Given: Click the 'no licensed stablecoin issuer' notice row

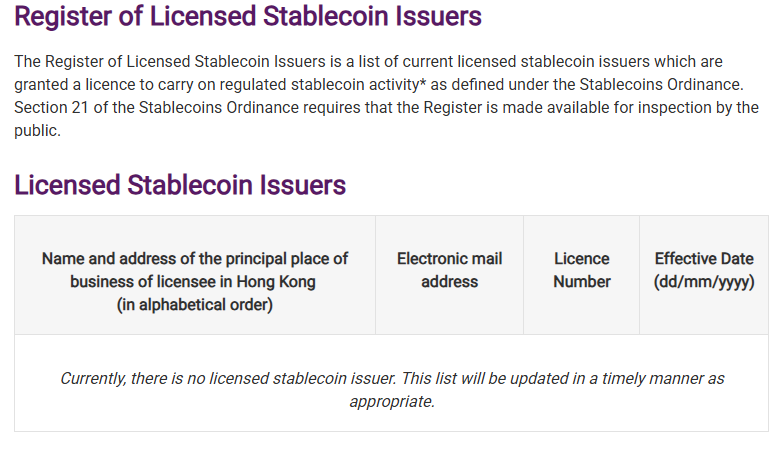Looking at the screenshot, I should pyautogui.click(x=392, y=390).
